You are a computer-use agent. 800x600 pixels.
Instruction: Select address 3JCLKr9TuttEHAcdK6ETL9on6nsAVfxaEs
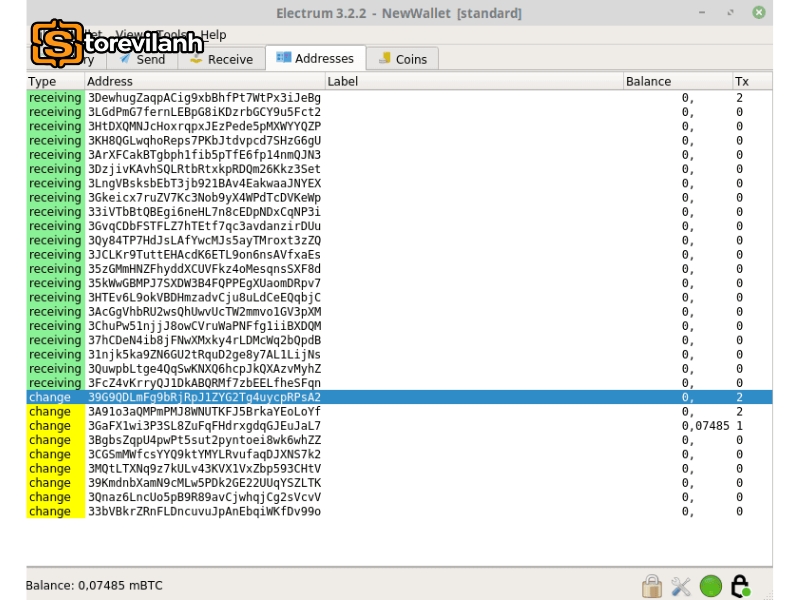(x=204, y=255)
